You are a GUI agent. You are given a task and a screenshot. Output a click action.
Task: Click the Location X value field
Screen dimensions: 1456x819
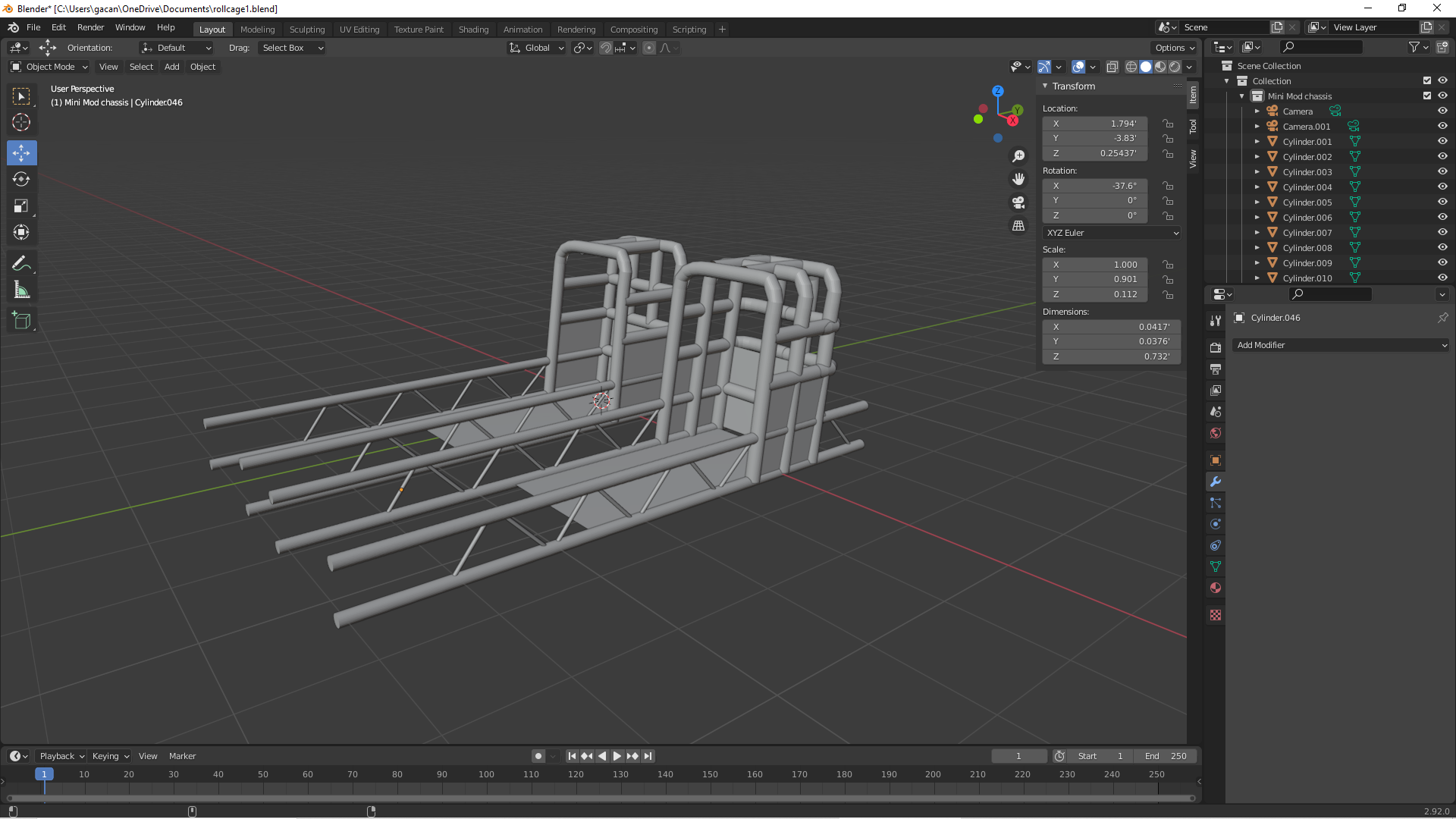coord(1094,124)
